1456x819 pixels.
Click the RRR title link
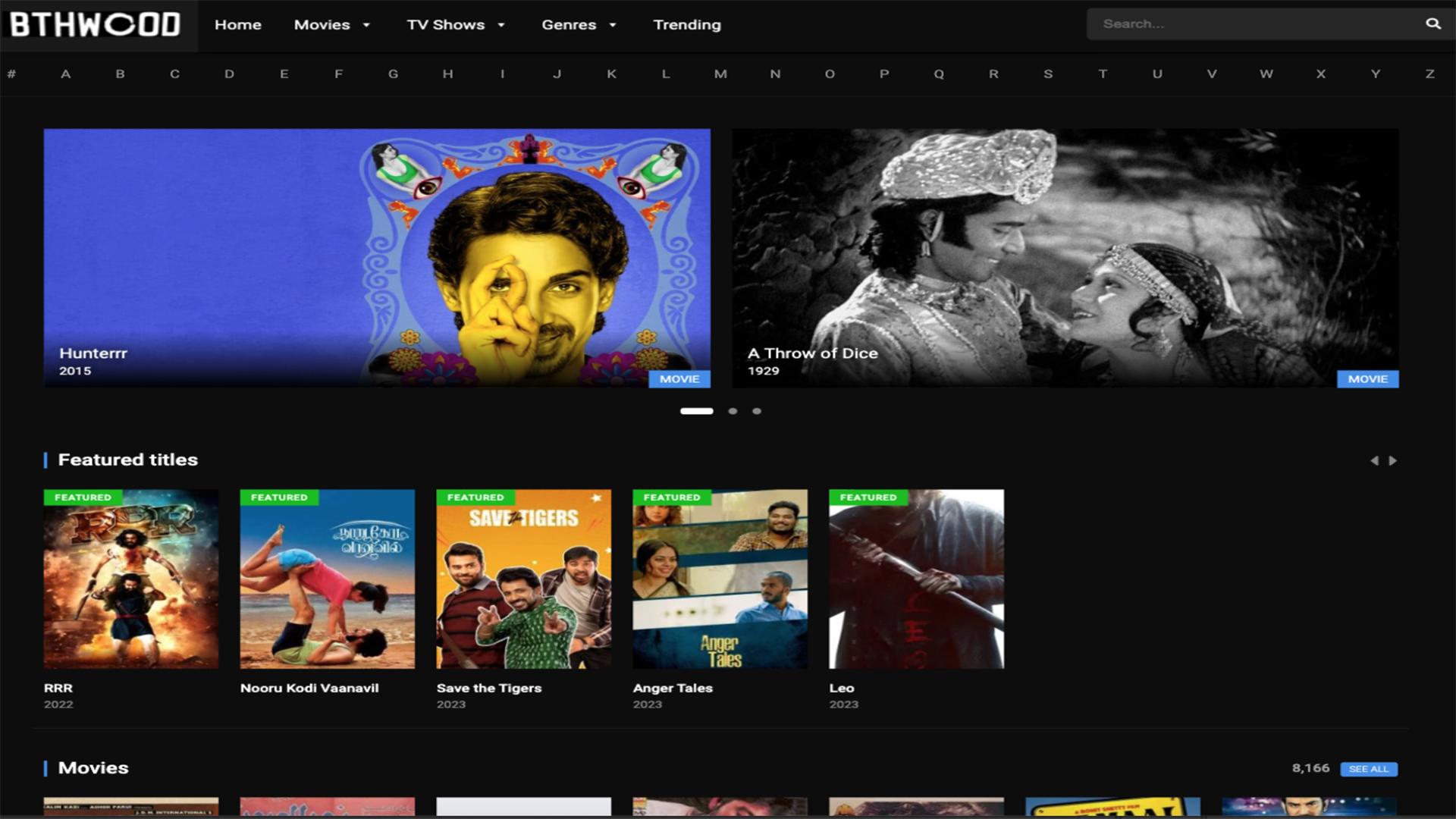pyautogui.click(x=58, y=688)
